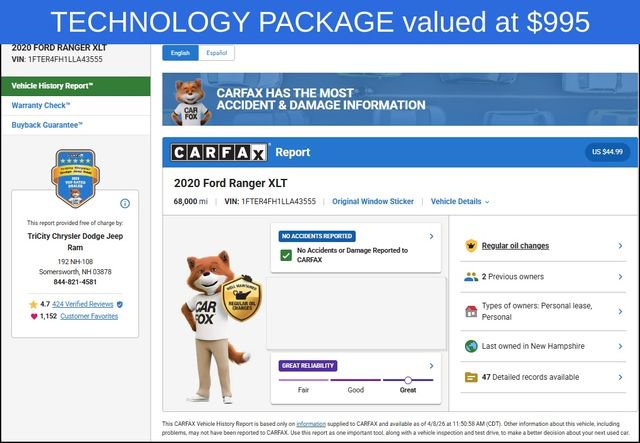Screen dimensions: 640x443
Task: Click the reliability slider Great marker
Action: 408,380
